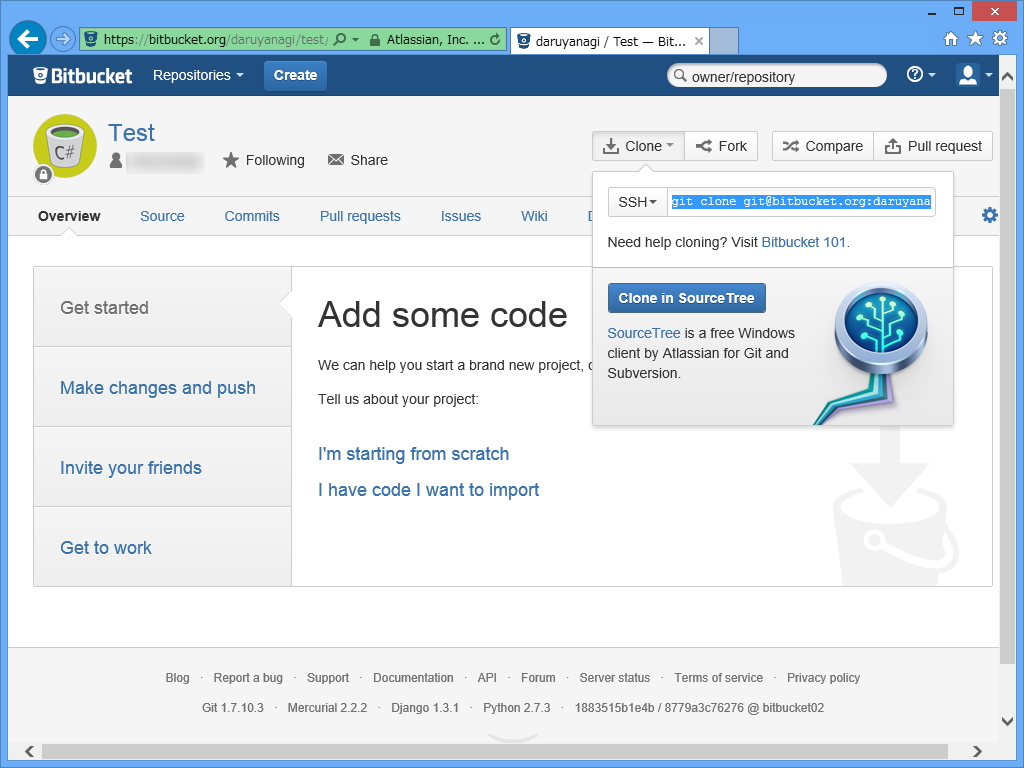Create a Pull request from the header
This screenshot has width=1024, height=768.
(933, 145)
